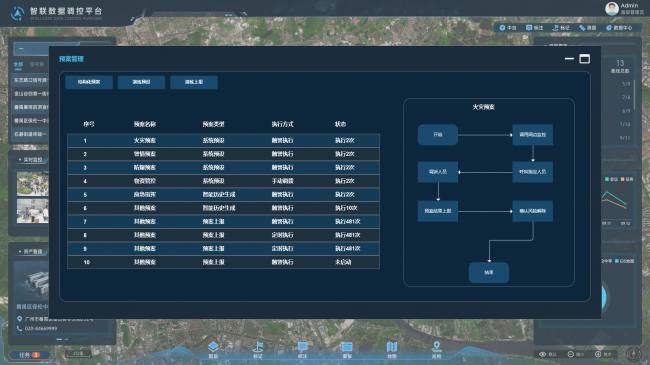Click the 标记 flag icon in bottom dock
This screenshot has width=650, height=365.
point(258,347)
